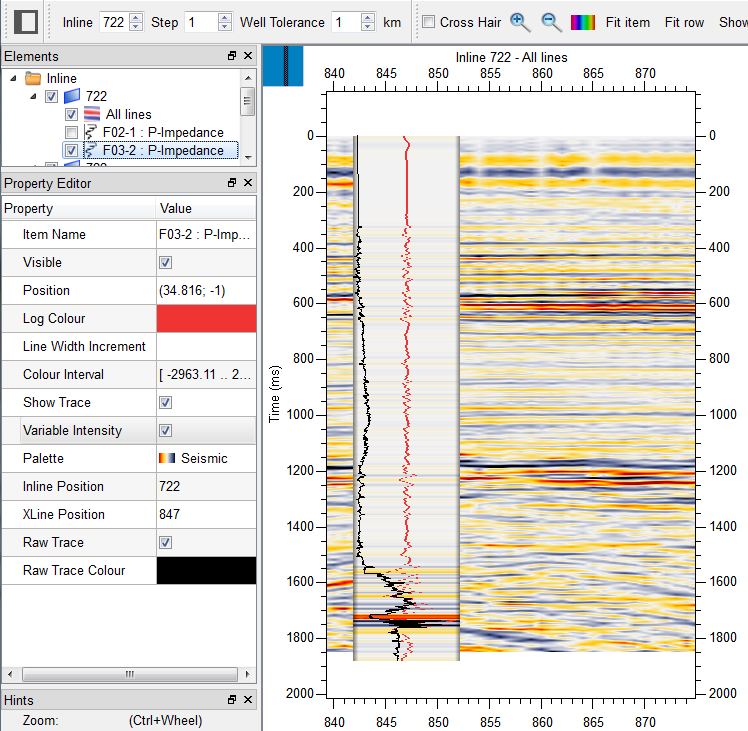Float the Elements panel

pos(232,57)
